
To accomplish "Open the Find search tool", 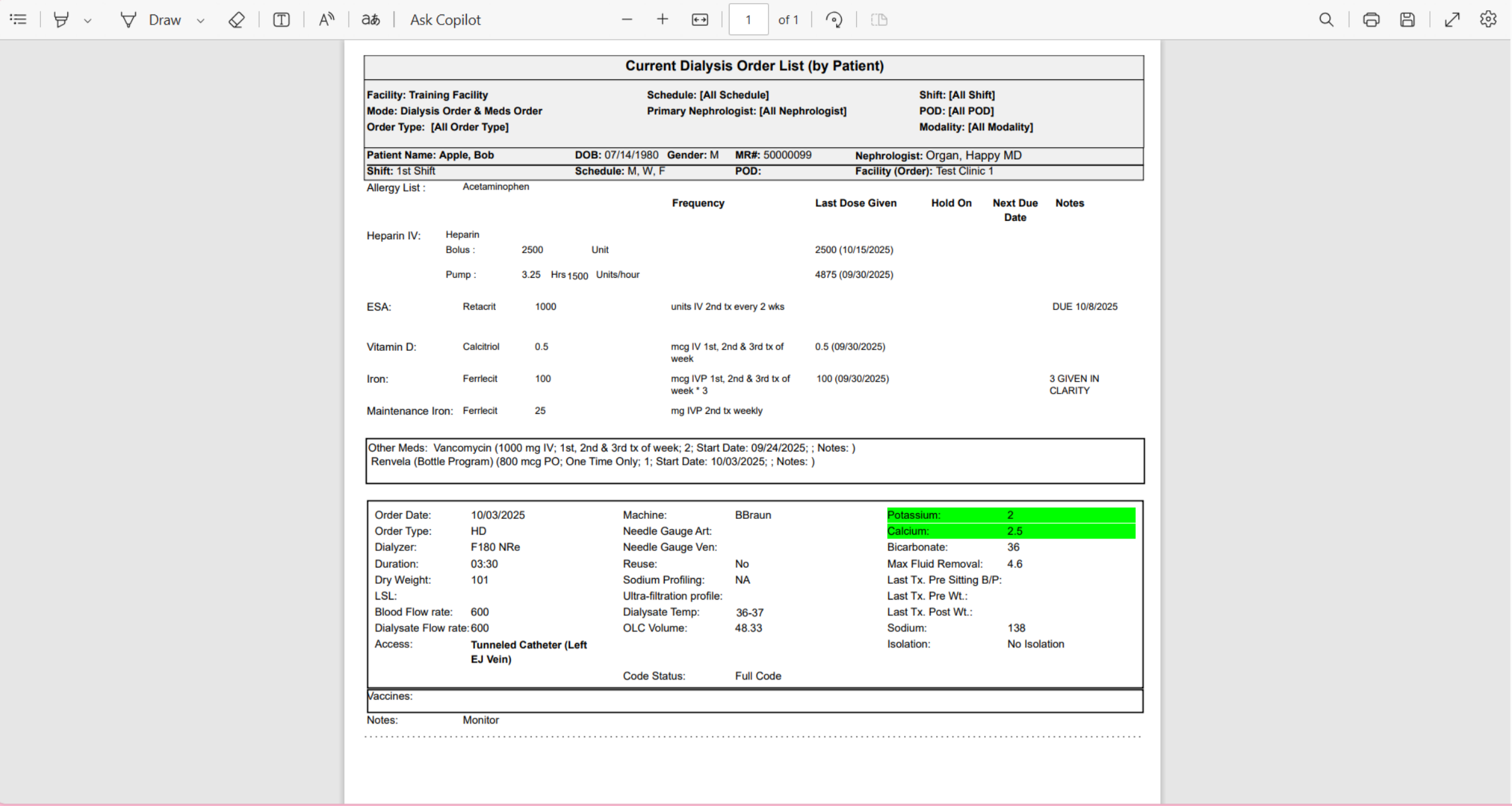I will tap(1326, 20).
